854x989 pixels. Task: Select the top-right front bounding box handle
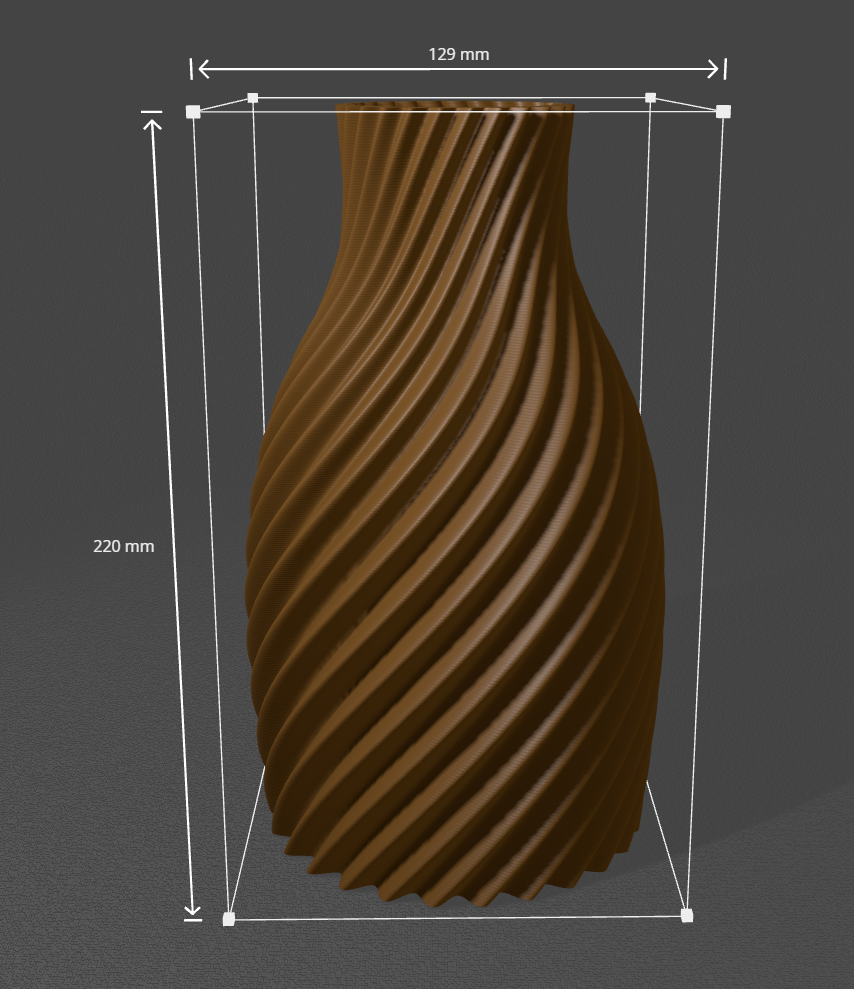point(723,111)
